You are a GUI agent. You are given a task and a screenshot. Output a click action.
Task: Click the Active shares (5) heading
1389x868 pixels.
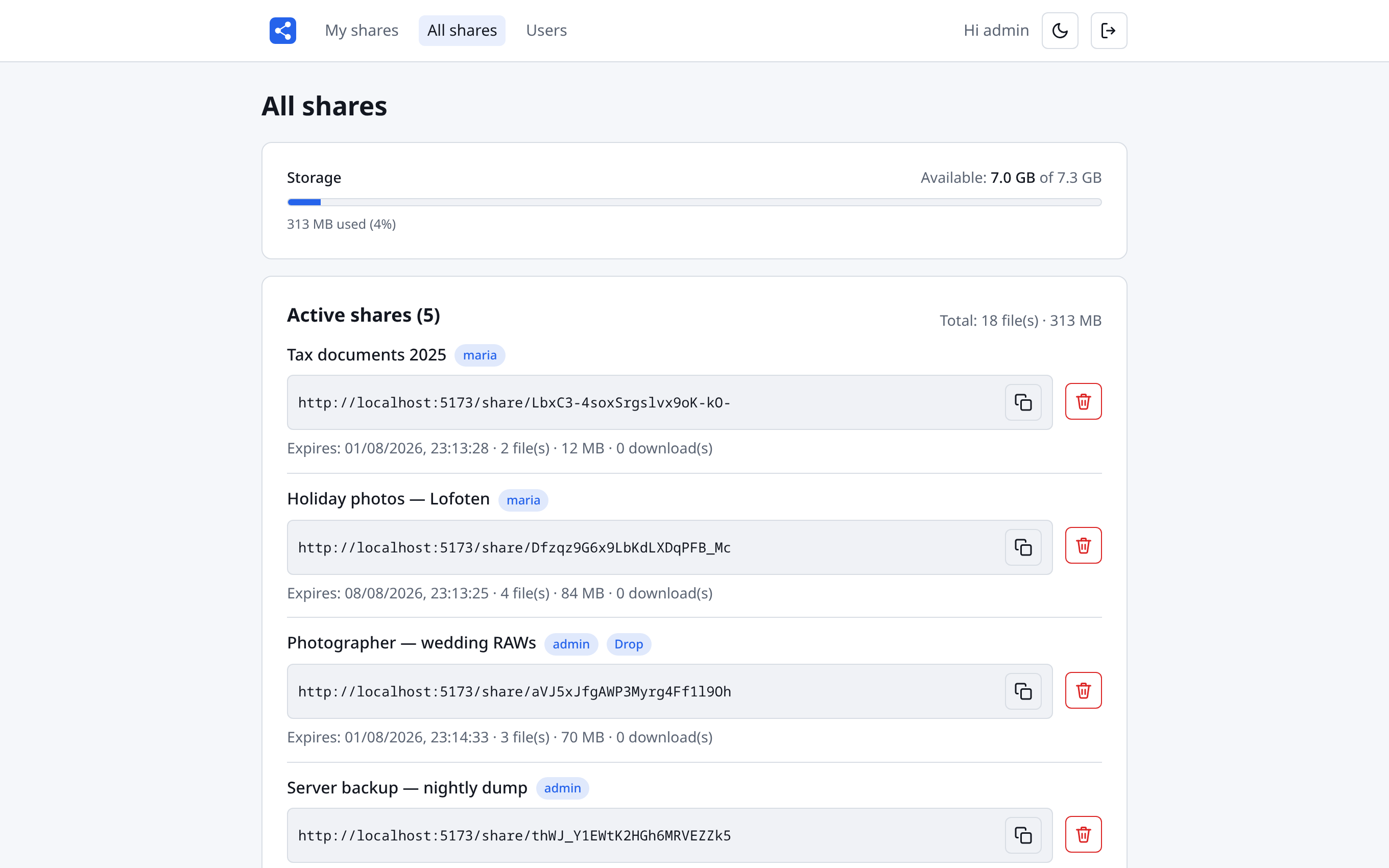click(x=363, y=315)
